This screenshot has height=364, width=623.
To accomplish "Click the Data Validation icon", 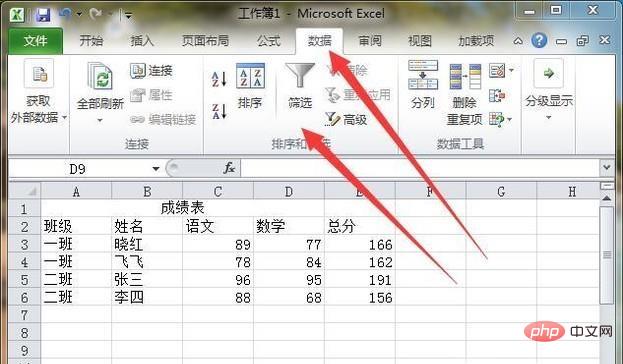I will coord(497,71).
